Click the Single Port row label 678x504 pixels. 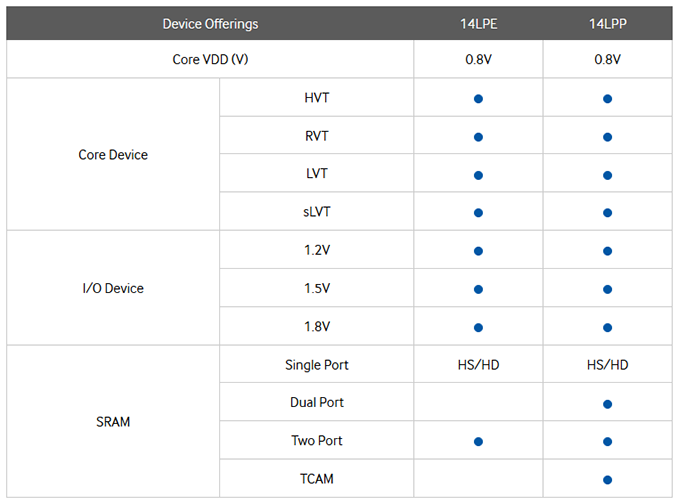316,365
